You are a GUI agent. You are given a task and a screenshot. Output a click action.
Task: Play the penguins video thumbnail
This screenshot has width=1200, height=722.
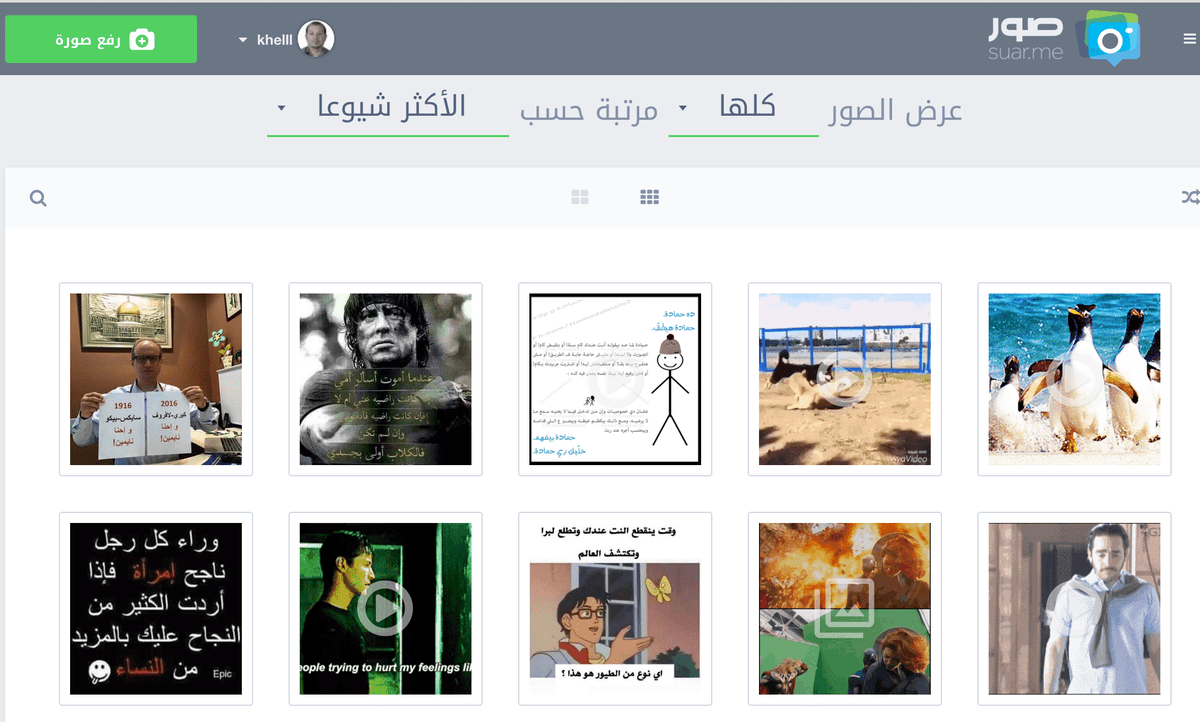coord(1074,379)
